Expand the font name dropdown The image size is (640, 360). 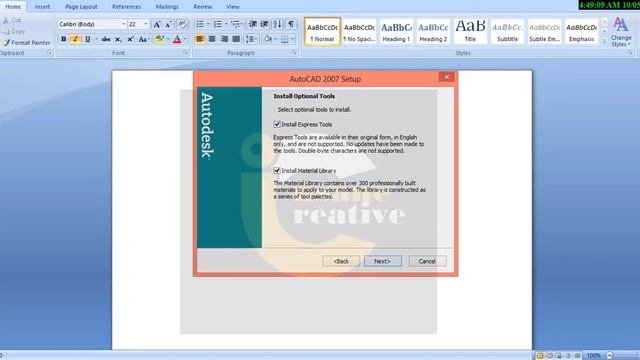[x=124, y=24]
